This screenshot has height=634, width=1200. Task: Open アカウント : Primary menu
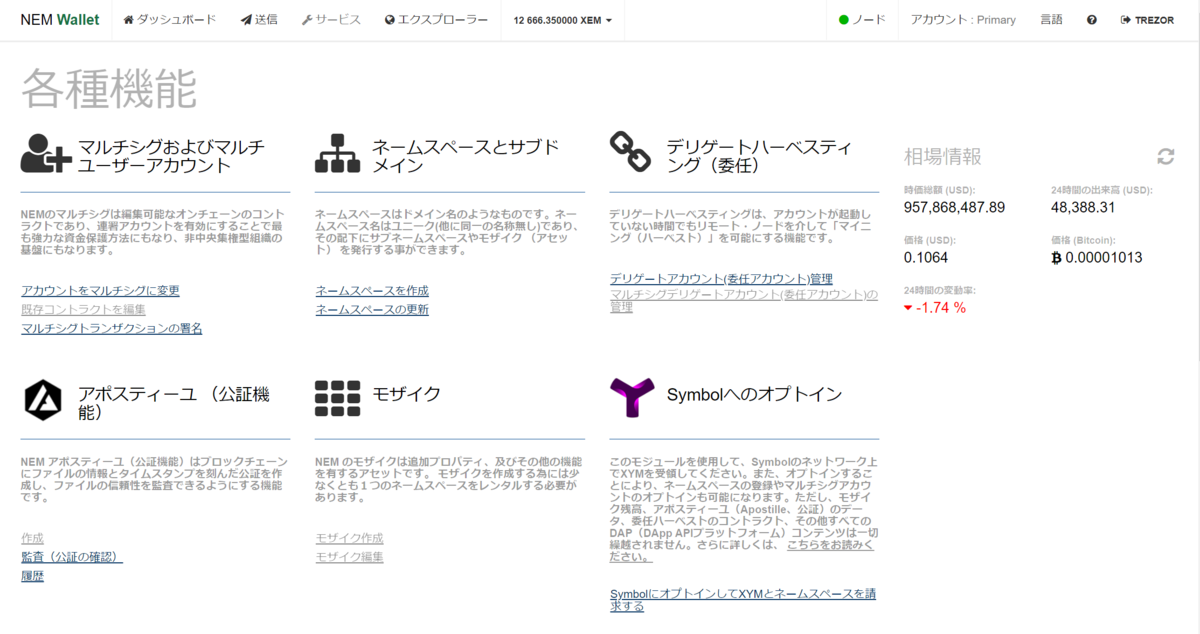click(963, 20)
